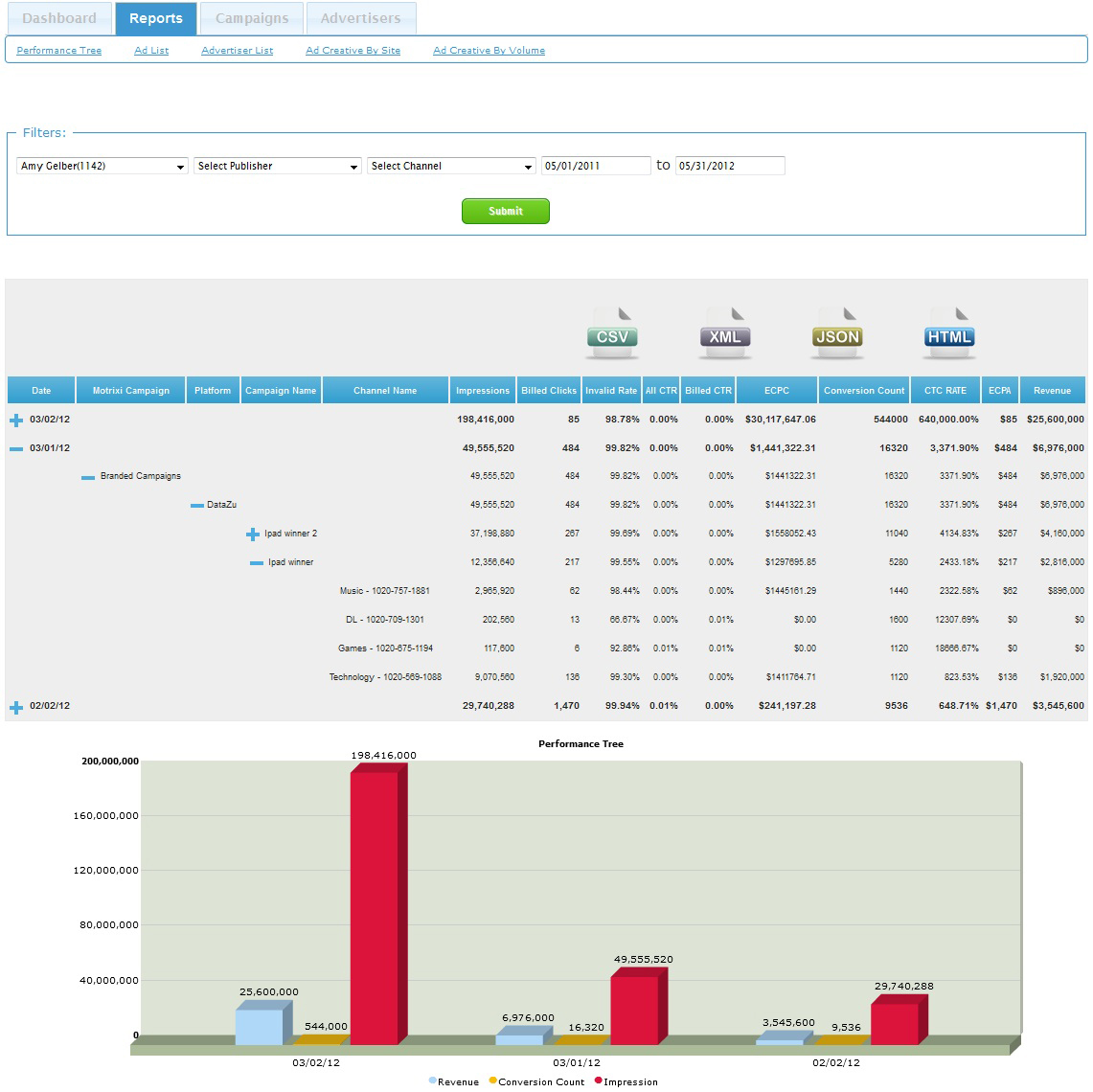Sort table by Revenue column header

tap(1052, 391)
